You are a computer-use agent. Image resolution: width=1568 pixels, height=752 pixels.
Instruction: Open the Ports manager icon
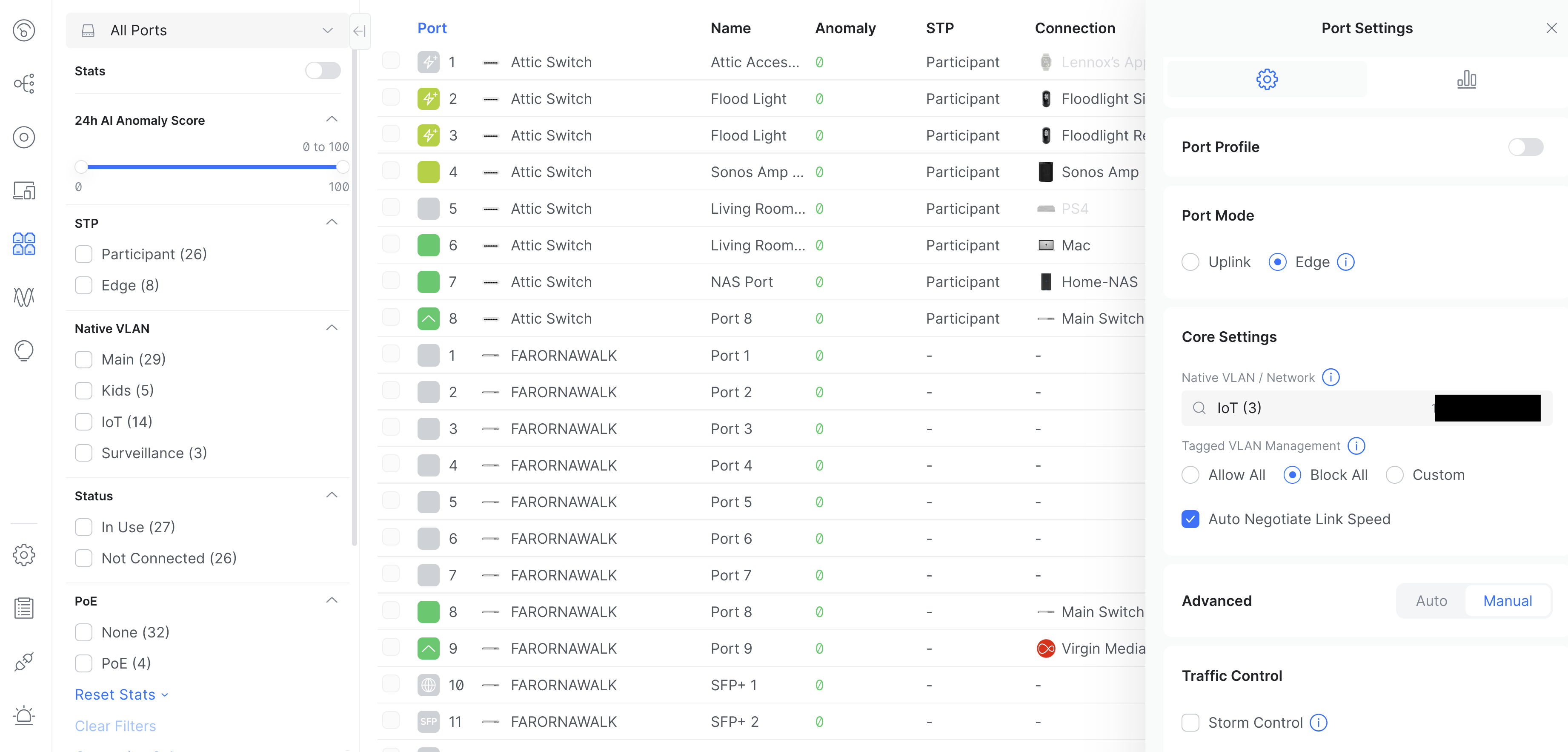click(24, 244)
